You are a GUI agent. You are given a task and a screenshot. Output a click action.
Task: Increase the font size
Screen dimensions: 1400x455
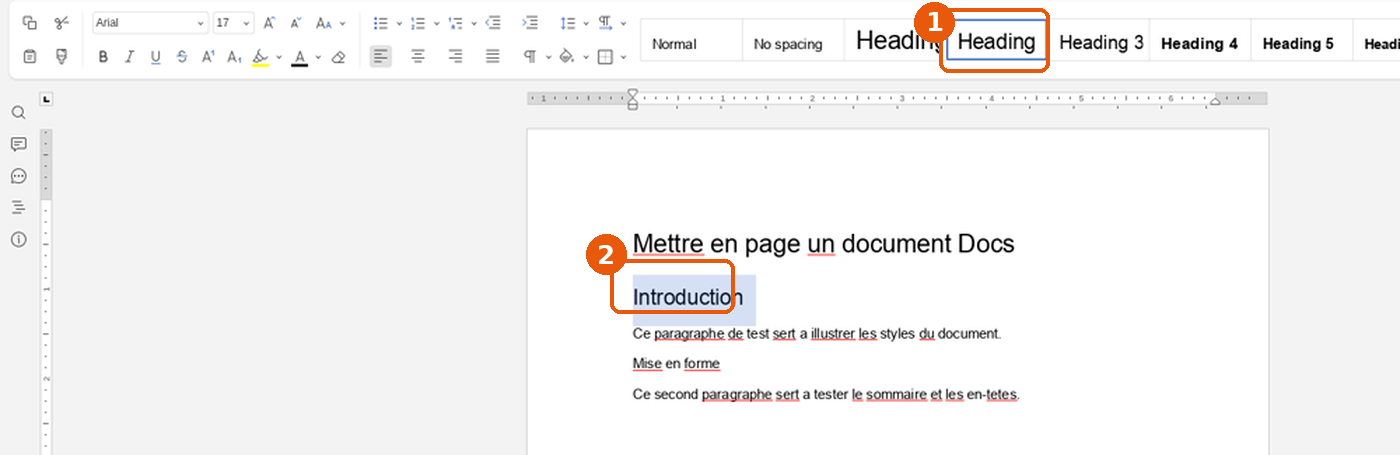point(269,23)
